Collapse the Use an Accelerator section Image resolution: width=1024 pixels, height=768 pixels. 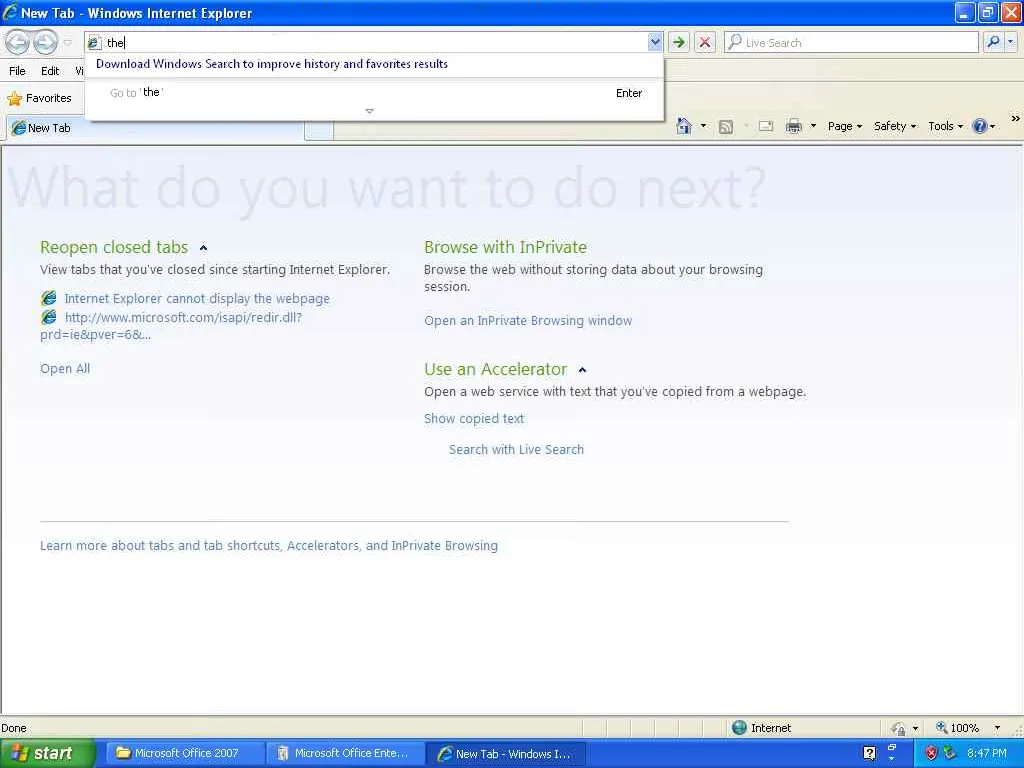(583, 370)
